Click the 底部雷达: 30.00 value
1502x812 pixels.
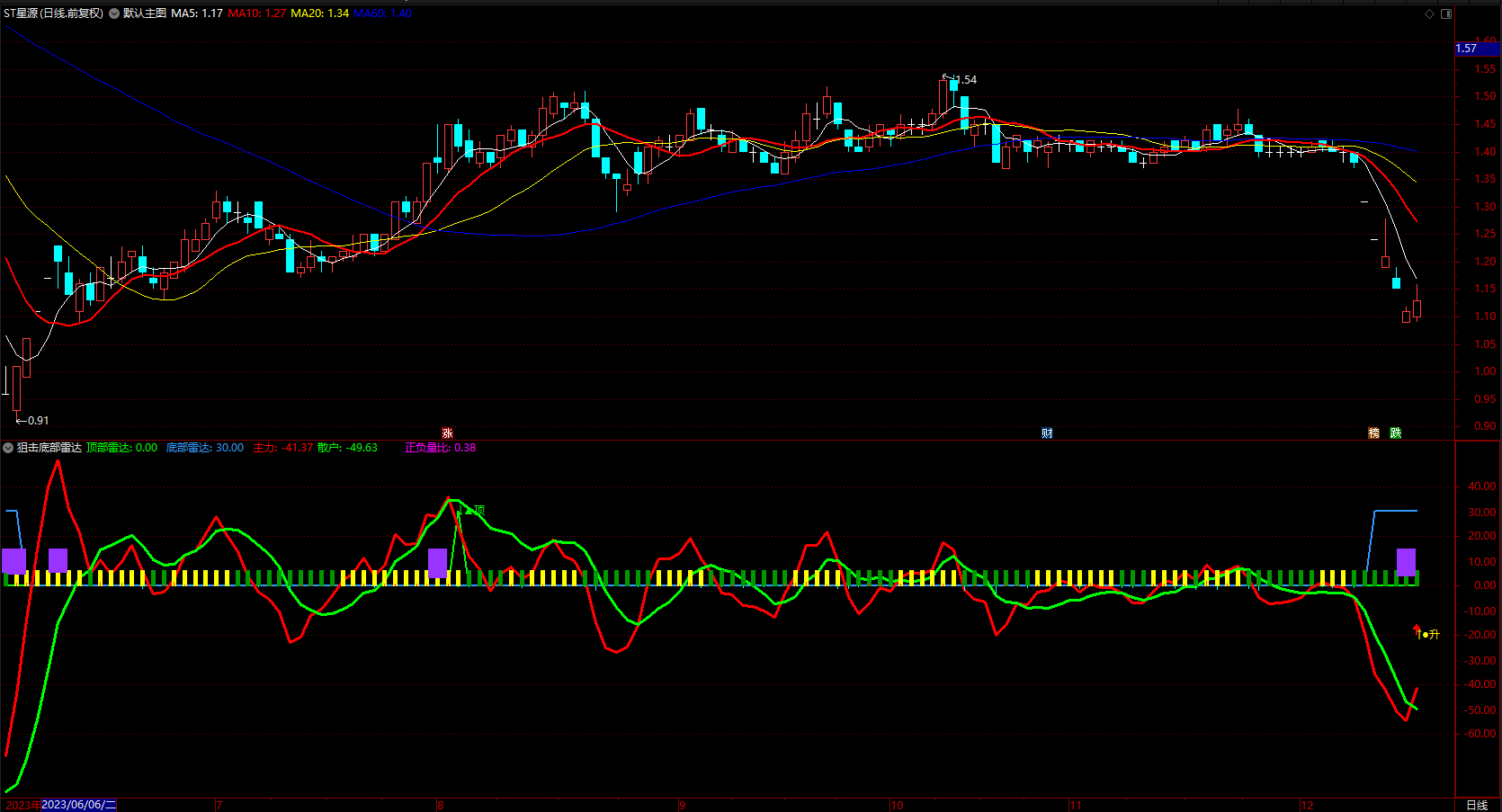point(205,448)
